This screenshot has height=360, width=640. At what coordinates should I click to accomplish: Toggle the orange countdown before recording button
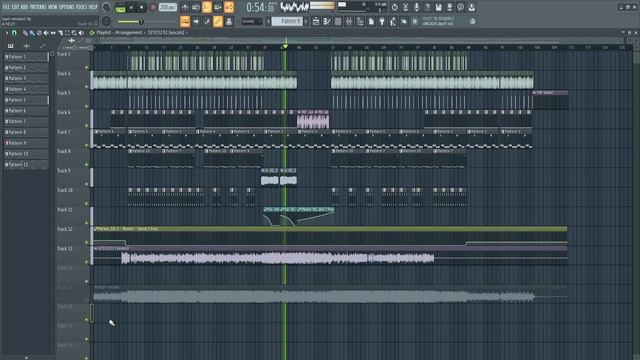(207, 7)
